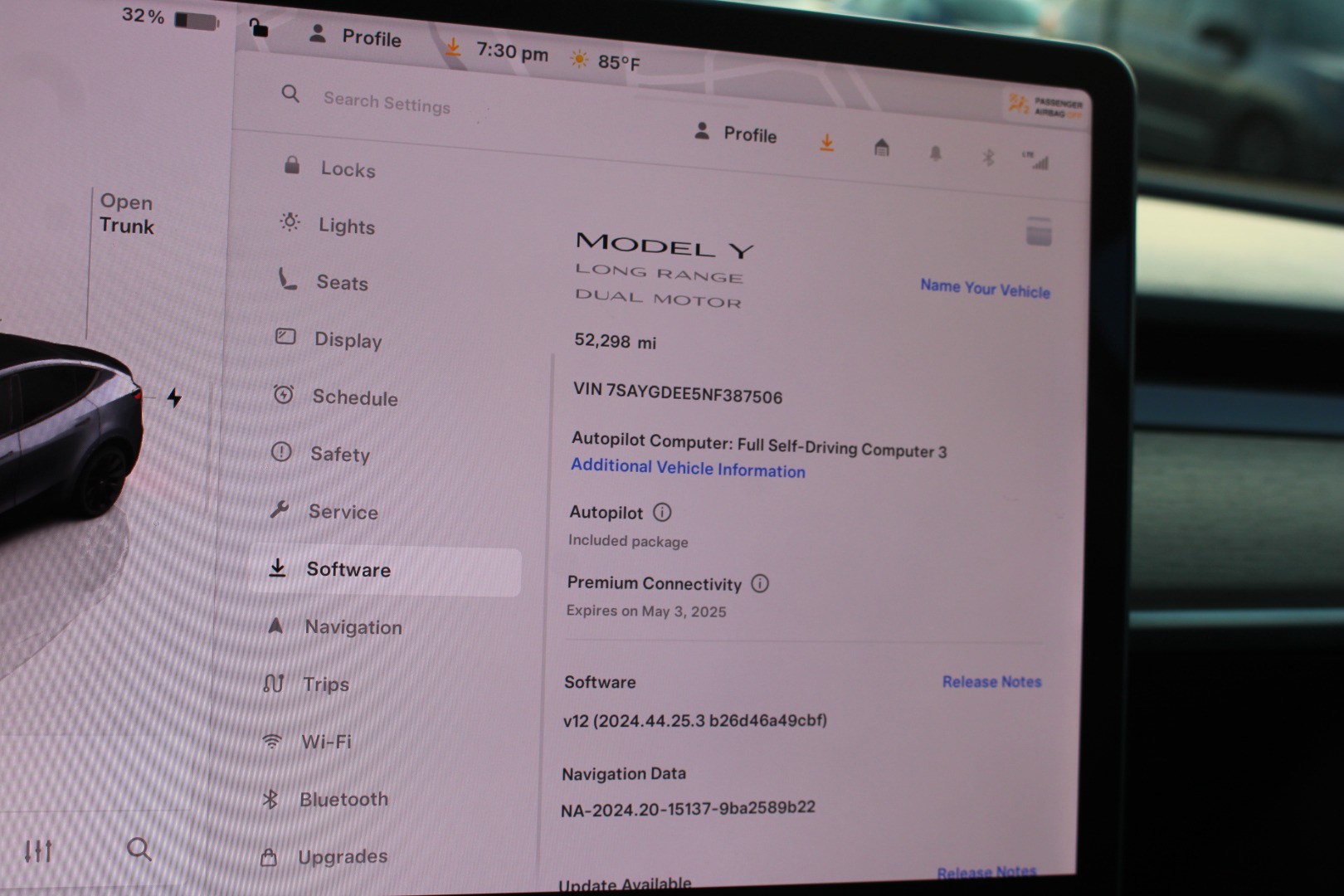Open the Safety settings section
The image size is (1344, 896).
click(339, 454)
